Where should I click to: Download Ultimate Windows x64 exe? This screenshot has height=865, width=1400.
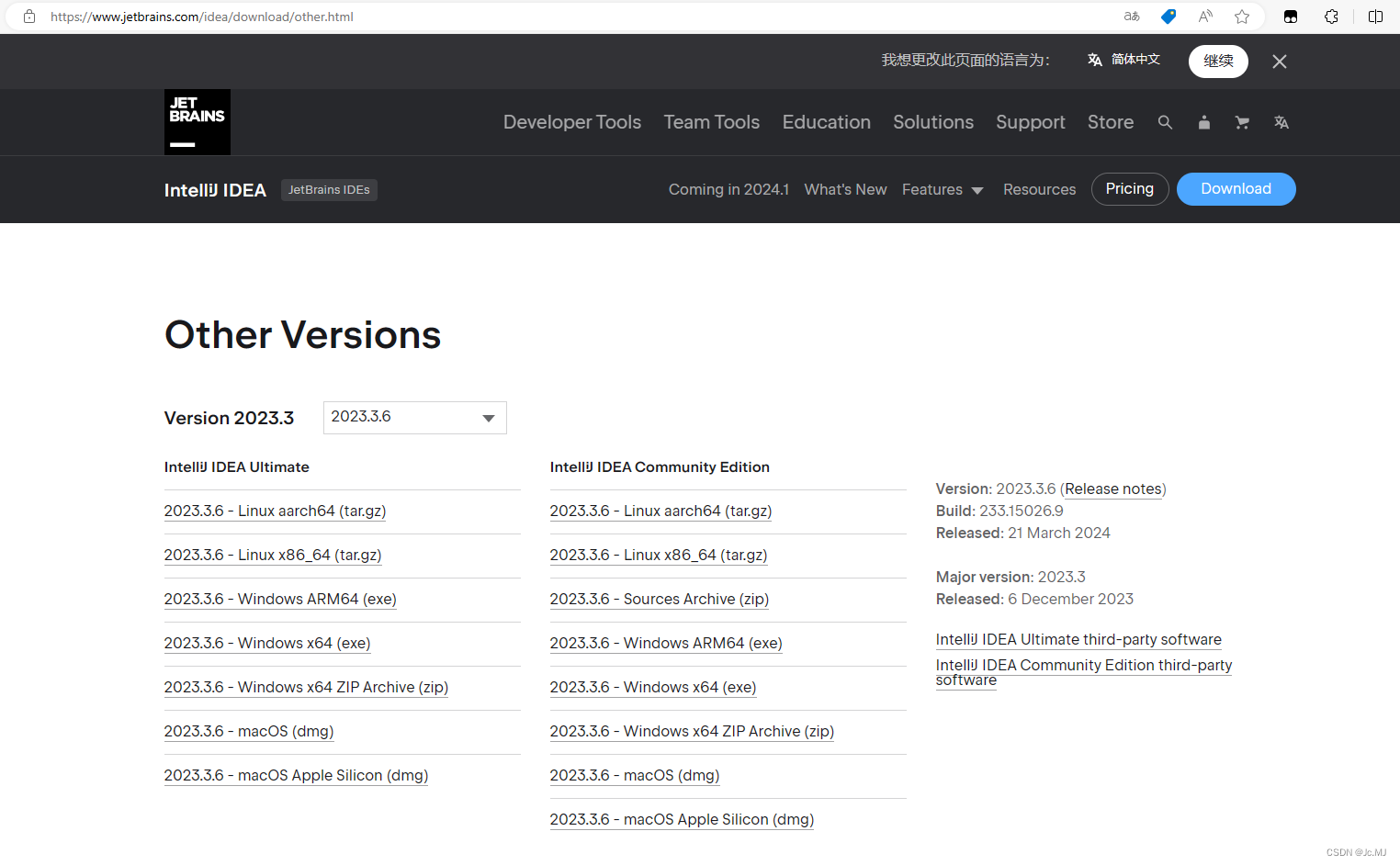tap(267, 644)
